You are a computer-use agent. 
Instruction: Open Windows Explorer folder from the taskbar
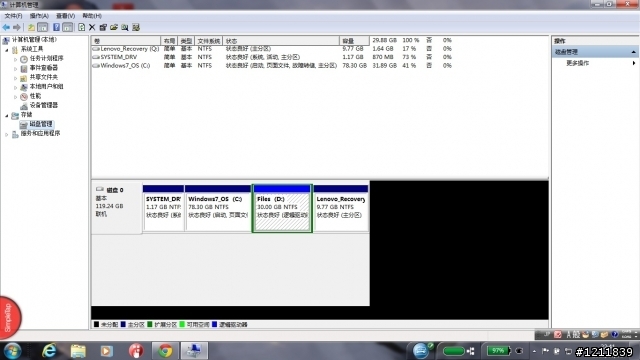[x=78, y=351]
